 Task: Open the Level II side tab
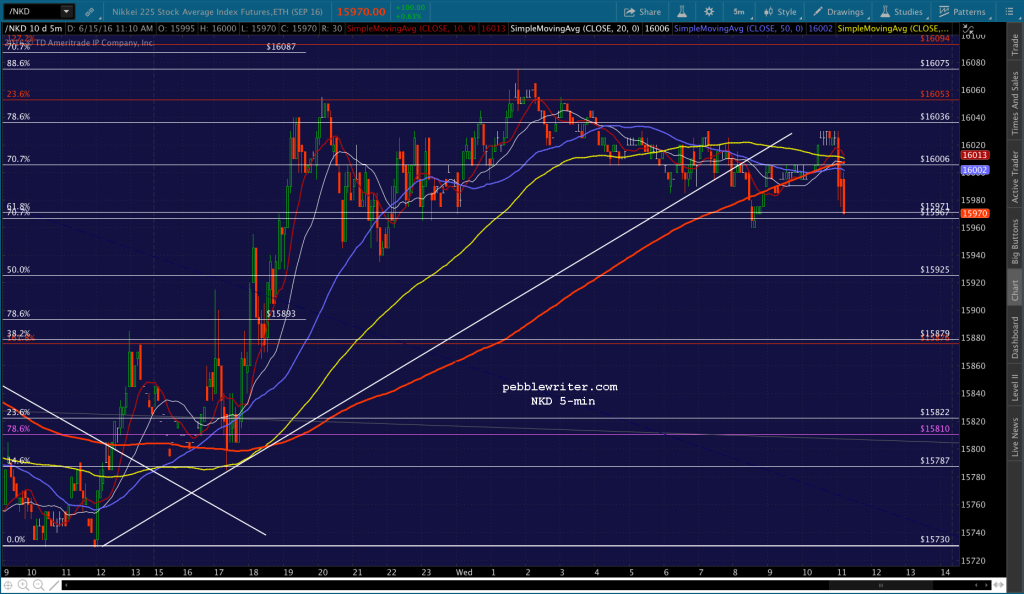[1015, 387]
